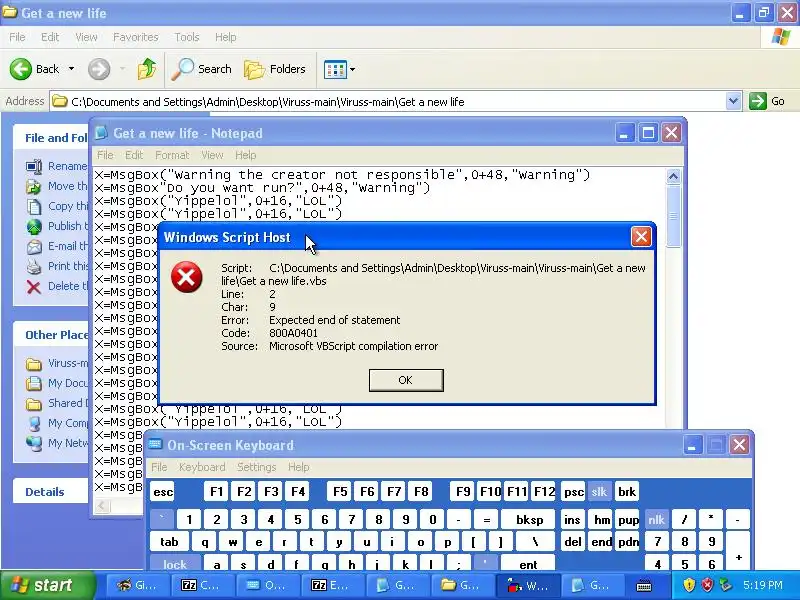Click the yellow security shield tray icon
The image size is (800, 600).
(689, 585)
